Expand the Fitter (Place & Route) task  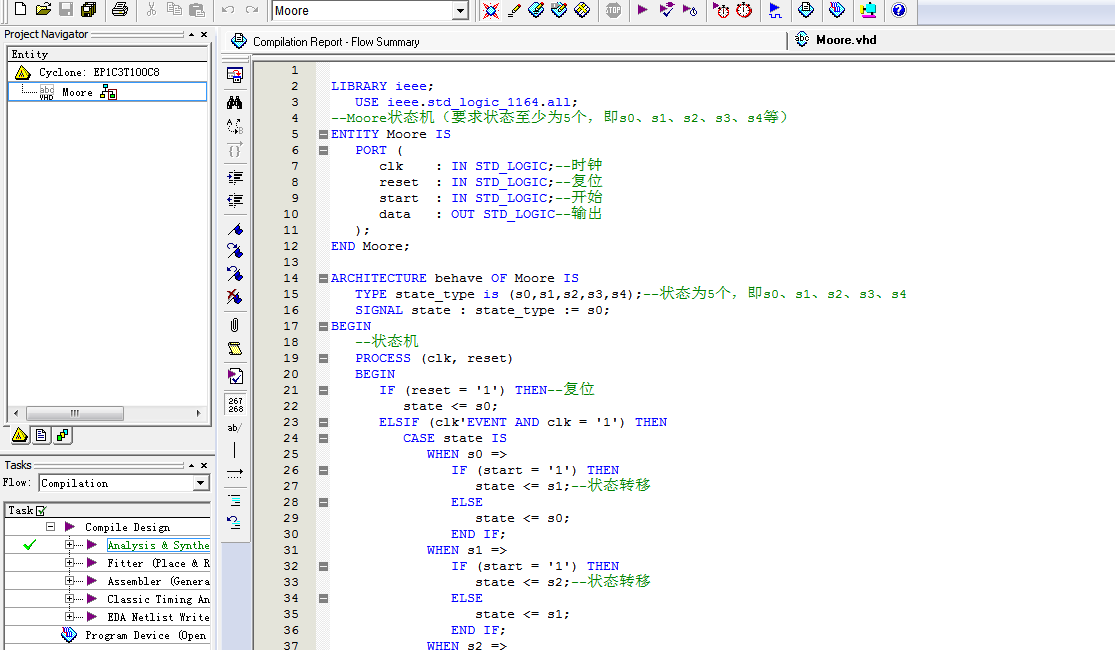(x=70, y=563)
